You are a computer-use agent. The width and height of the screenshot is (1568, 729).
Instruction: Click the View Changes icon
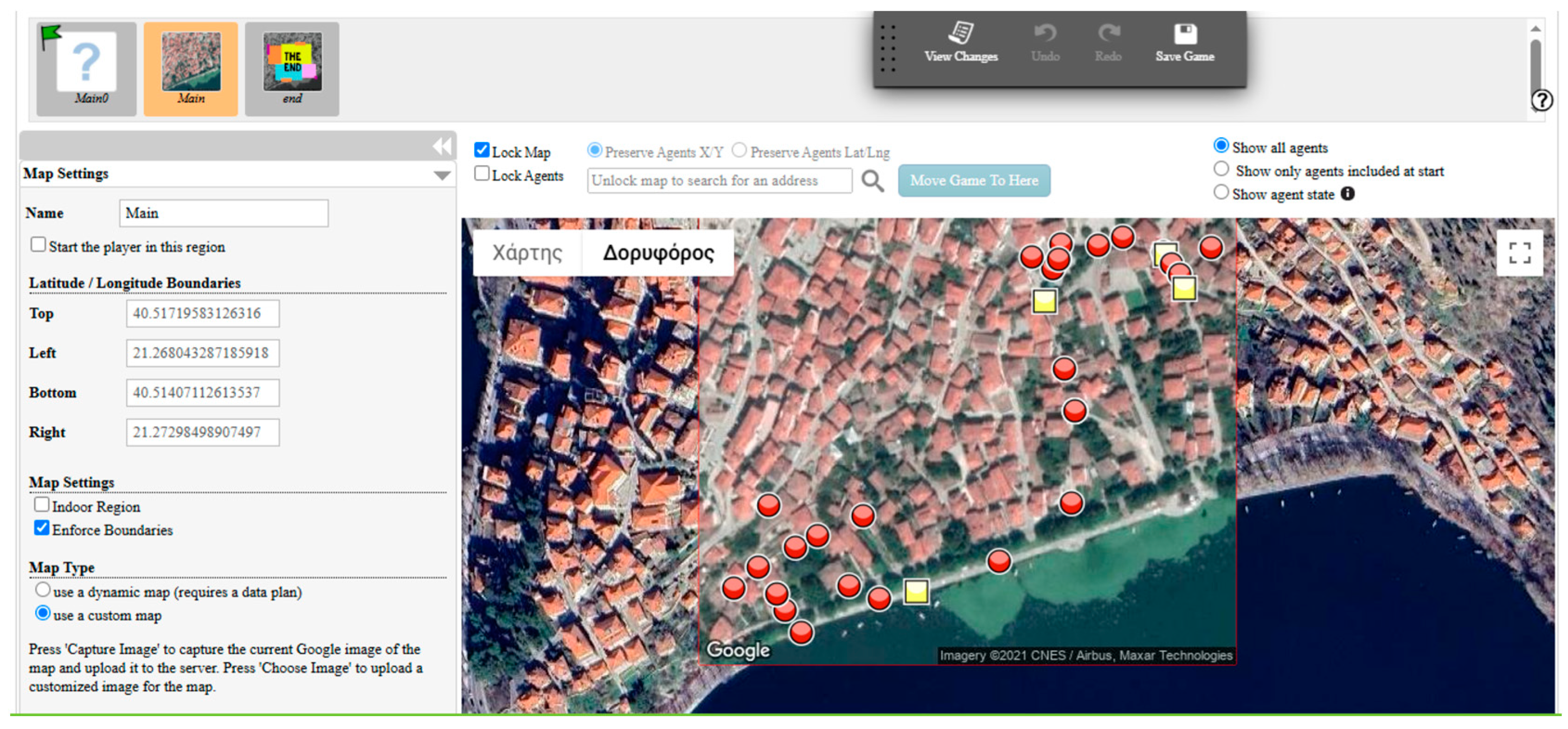(x=961, y=33)
